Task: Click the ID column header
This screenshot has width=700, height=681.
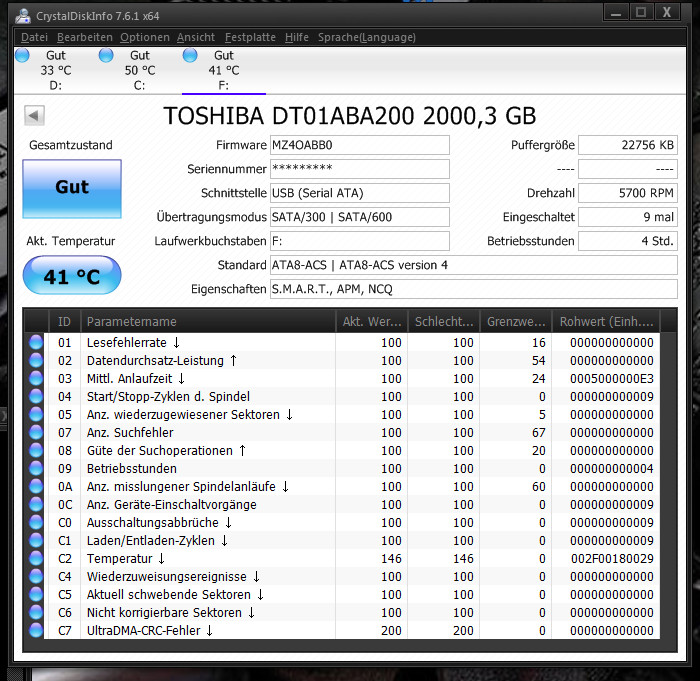Action: (x=64, y=322)
